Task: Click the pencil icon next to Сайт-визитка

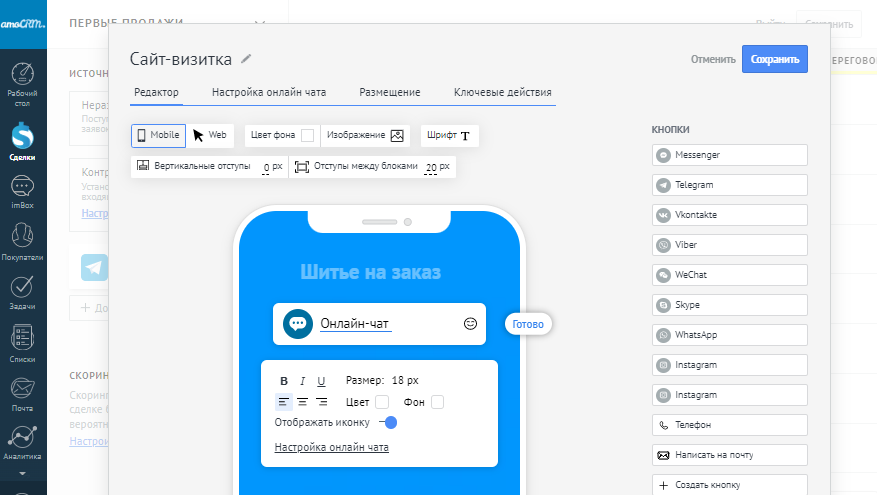Action: click(x=247, y=59)
